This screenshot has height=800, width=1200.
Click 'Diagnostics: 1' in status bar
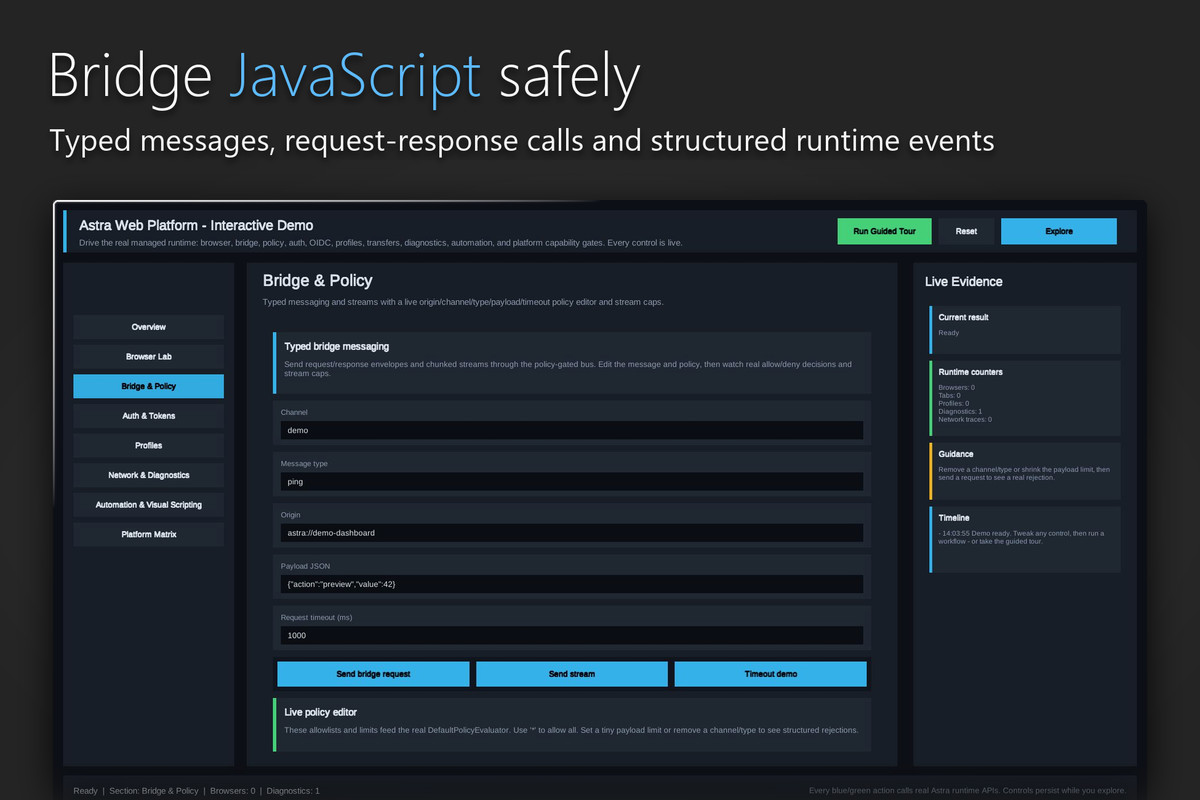pos(293,791)
